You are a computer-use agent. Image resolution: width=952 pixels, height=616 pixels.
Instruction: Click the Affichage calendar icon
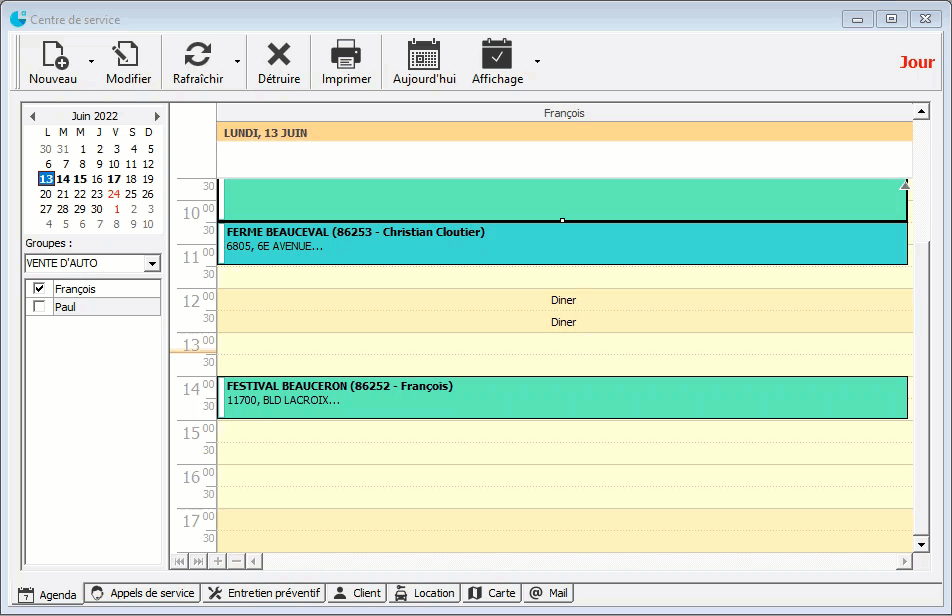[497, 55]
